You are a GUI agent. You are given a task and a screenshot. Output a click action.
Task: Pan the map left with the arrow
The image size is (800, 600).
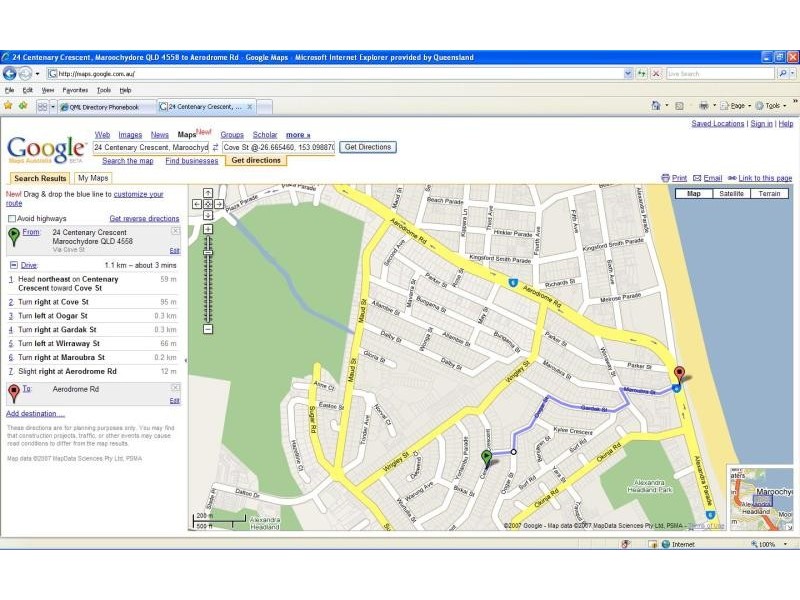(x=197, y=204)
